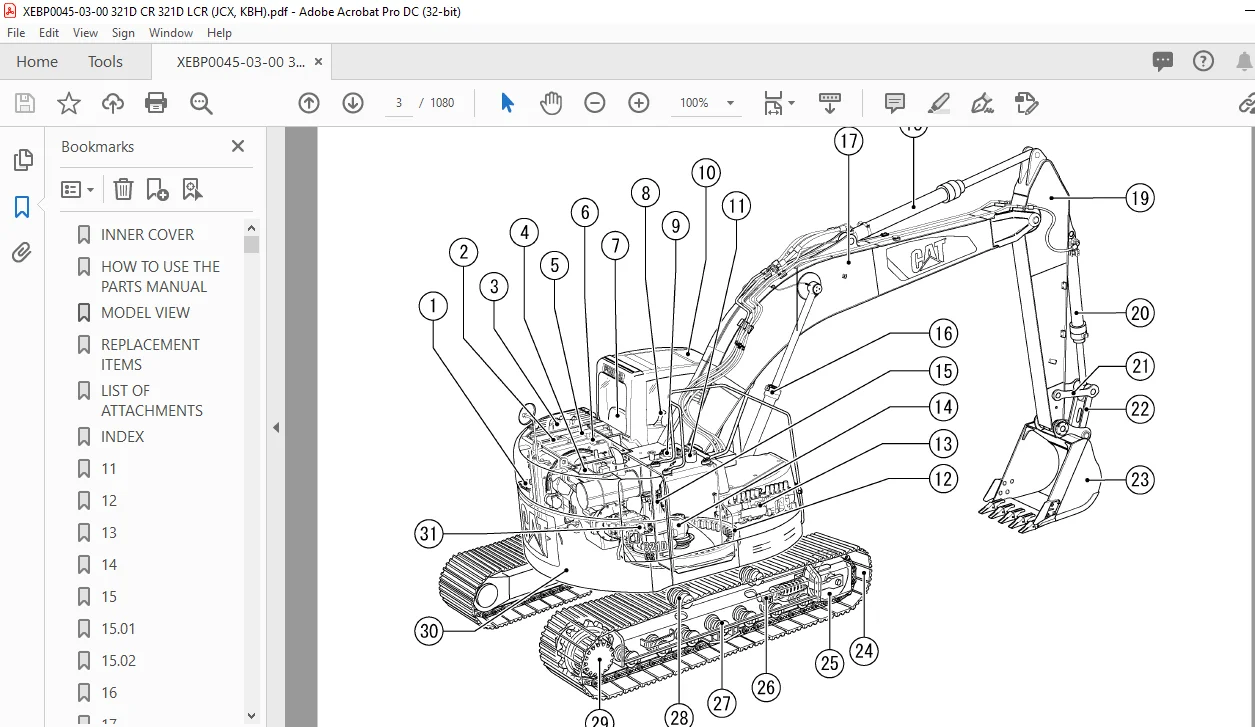Delete the selected bookmark via trash icon
Viewport: 1255px width, 727px height.
pyautogui.click(x=123, y=189)
